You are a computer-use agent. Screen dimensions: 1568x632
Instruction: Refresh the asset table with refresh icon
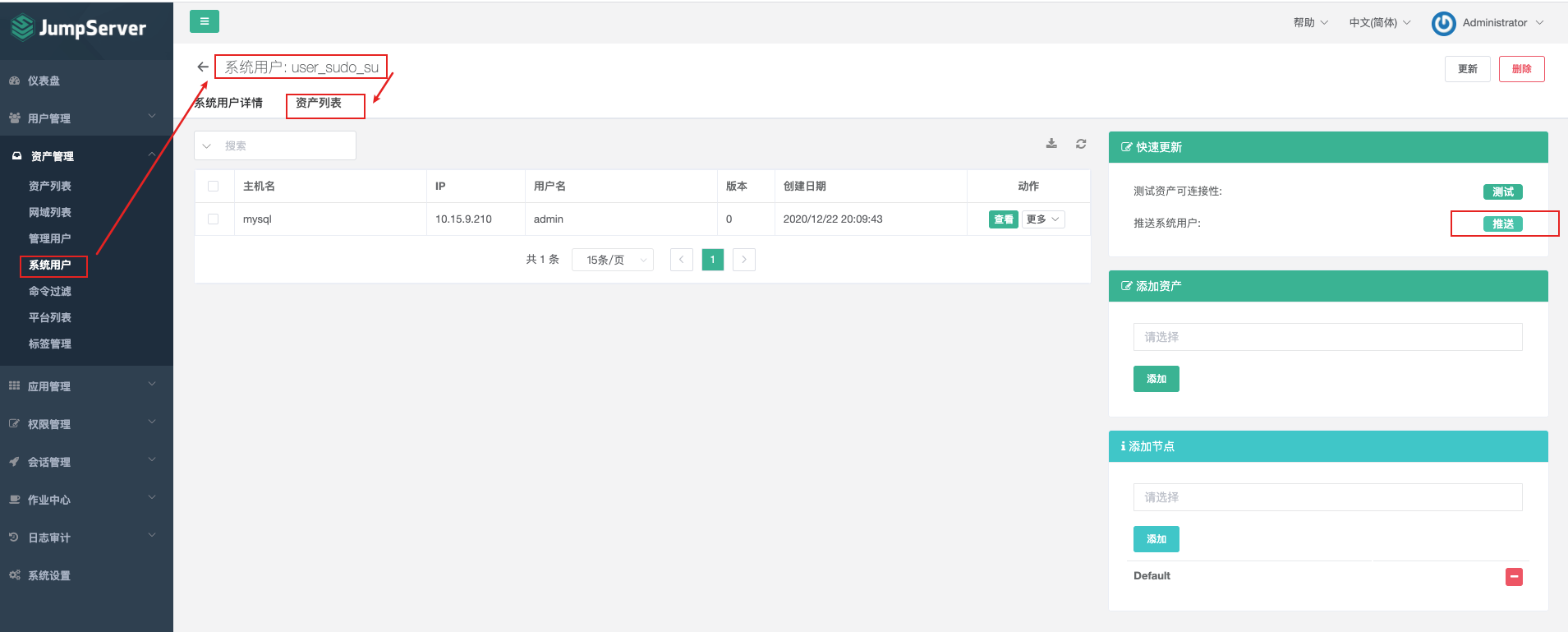pos(1081,144)
